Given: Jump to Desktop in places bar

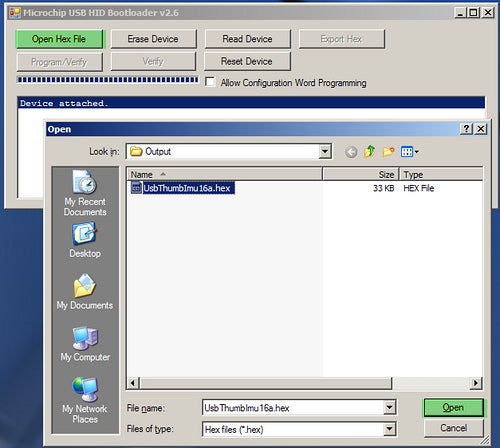Looking at the screenshot, I should pos(85,241).
